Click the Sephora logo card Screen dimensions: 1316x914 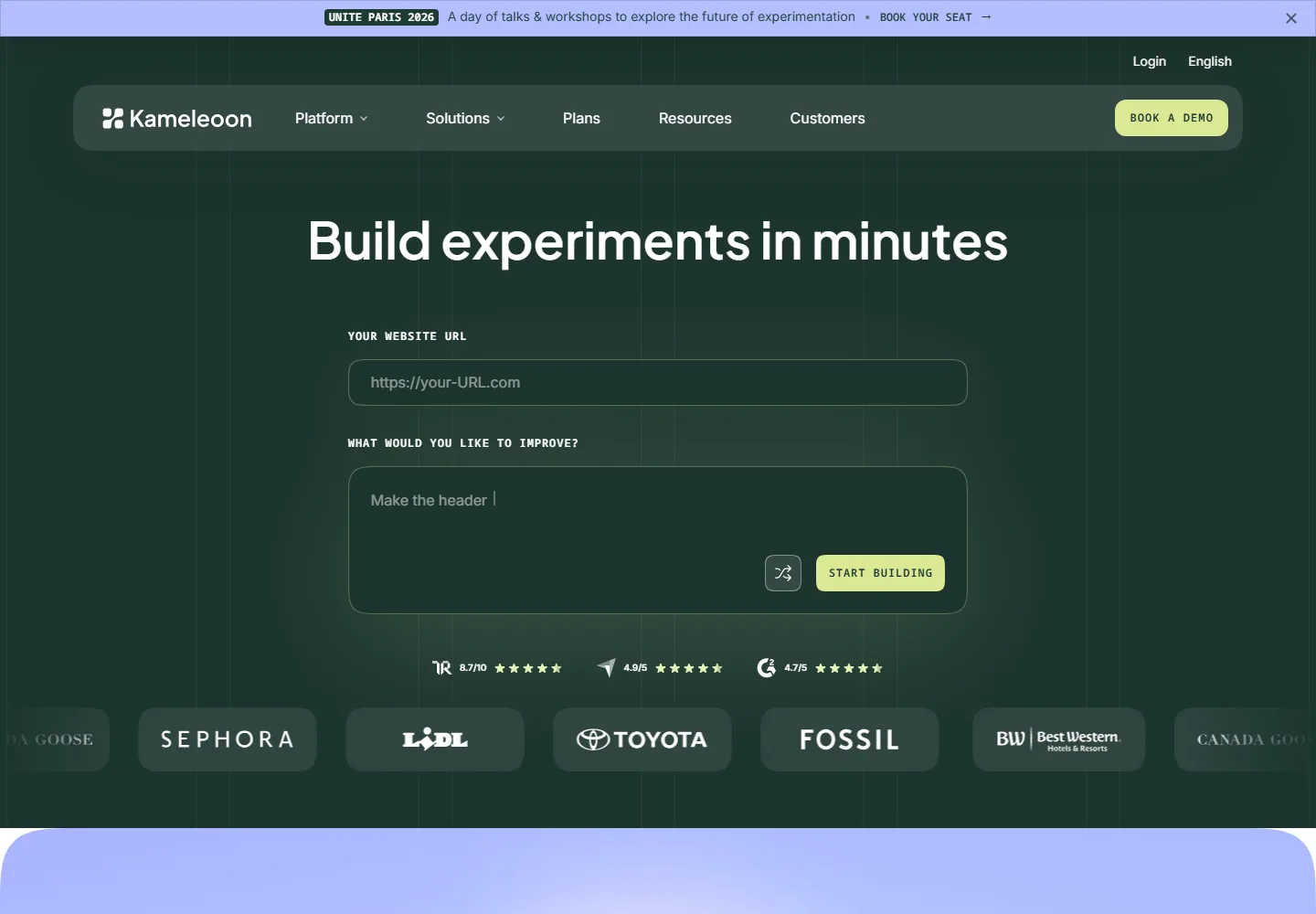(228, 739)
